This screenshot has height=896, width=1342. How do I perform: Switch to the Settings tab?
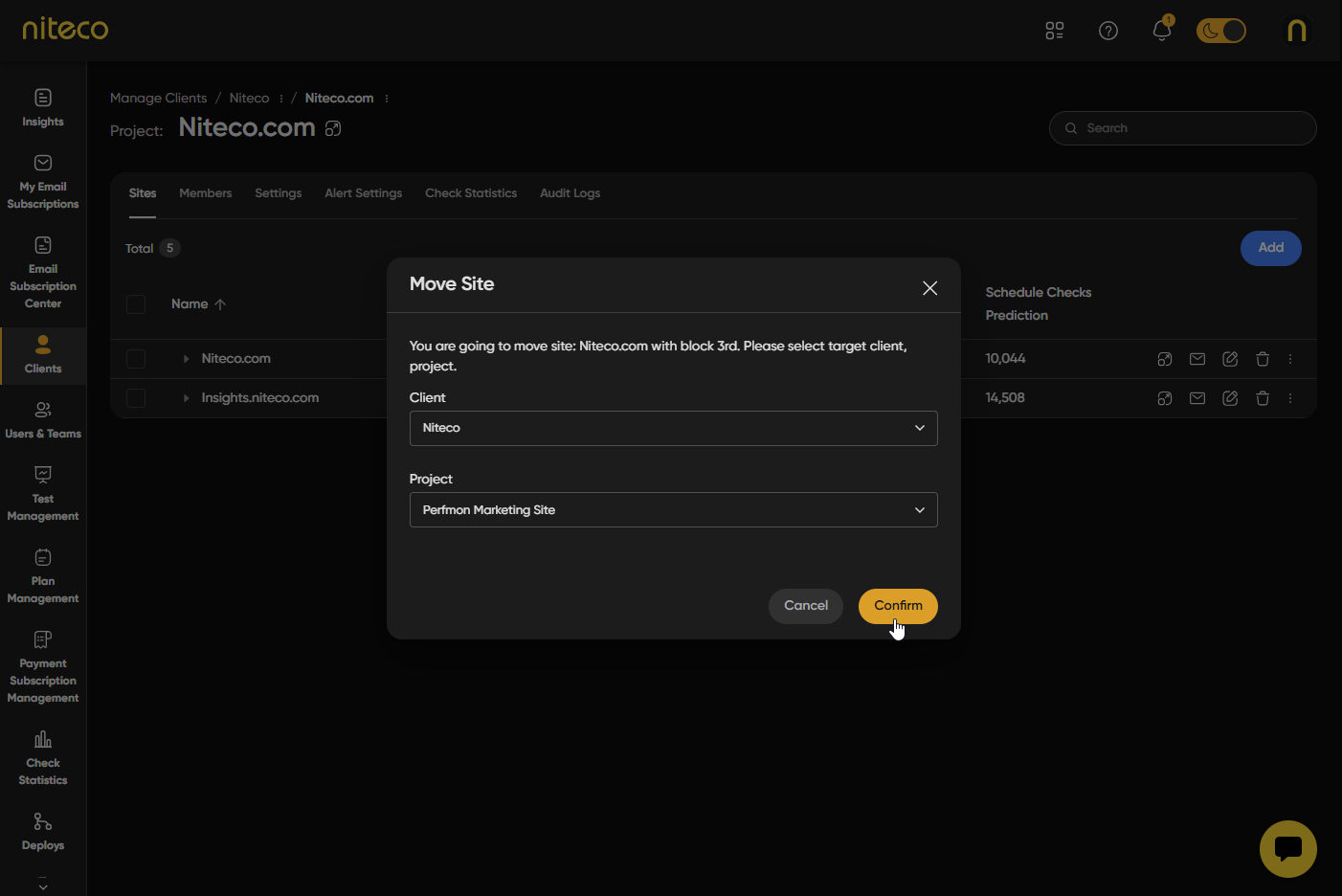click(278, 193)
